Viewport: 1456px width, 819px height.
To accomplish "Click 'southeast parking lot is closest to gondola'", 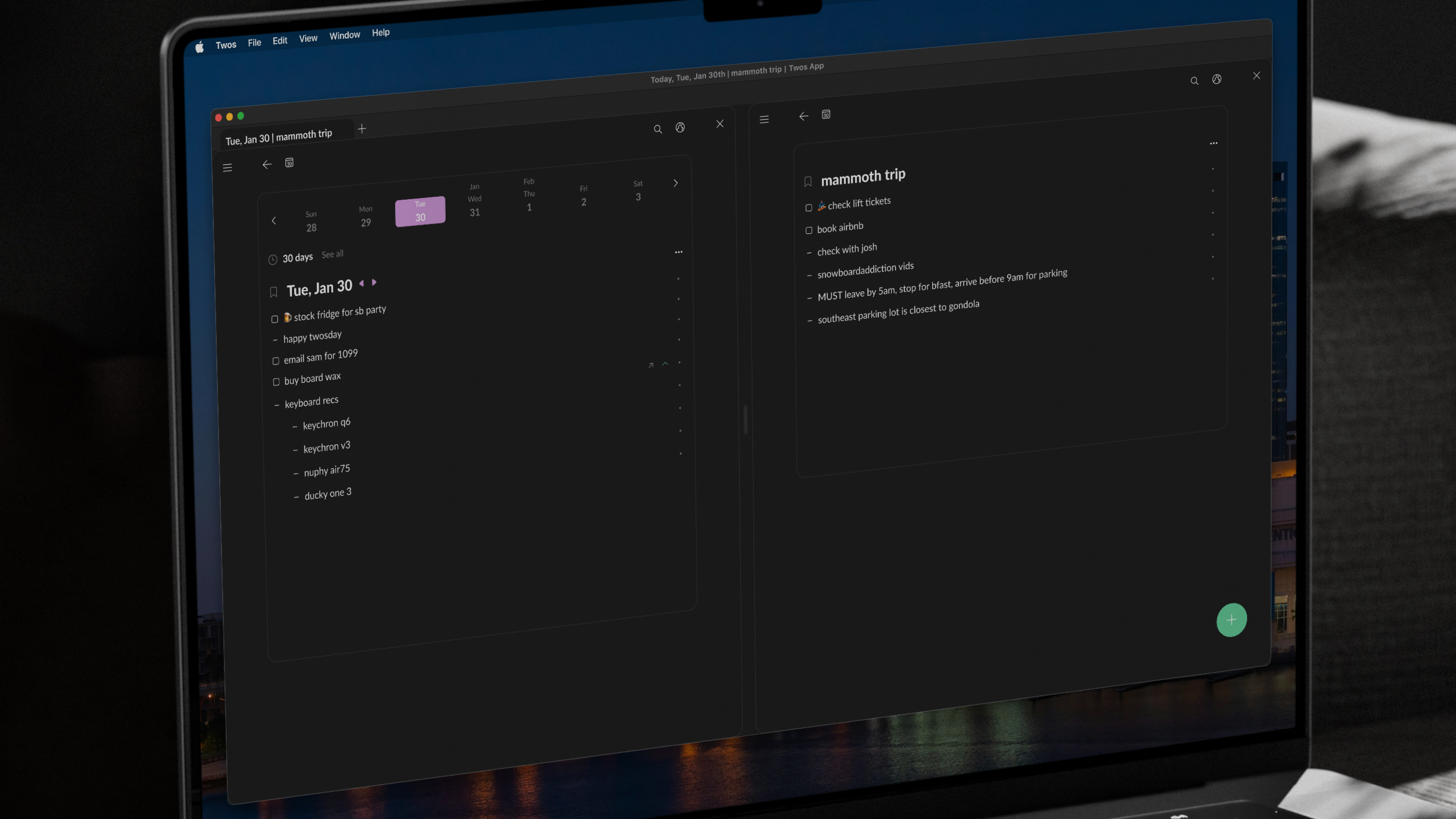I will (899, 311).
